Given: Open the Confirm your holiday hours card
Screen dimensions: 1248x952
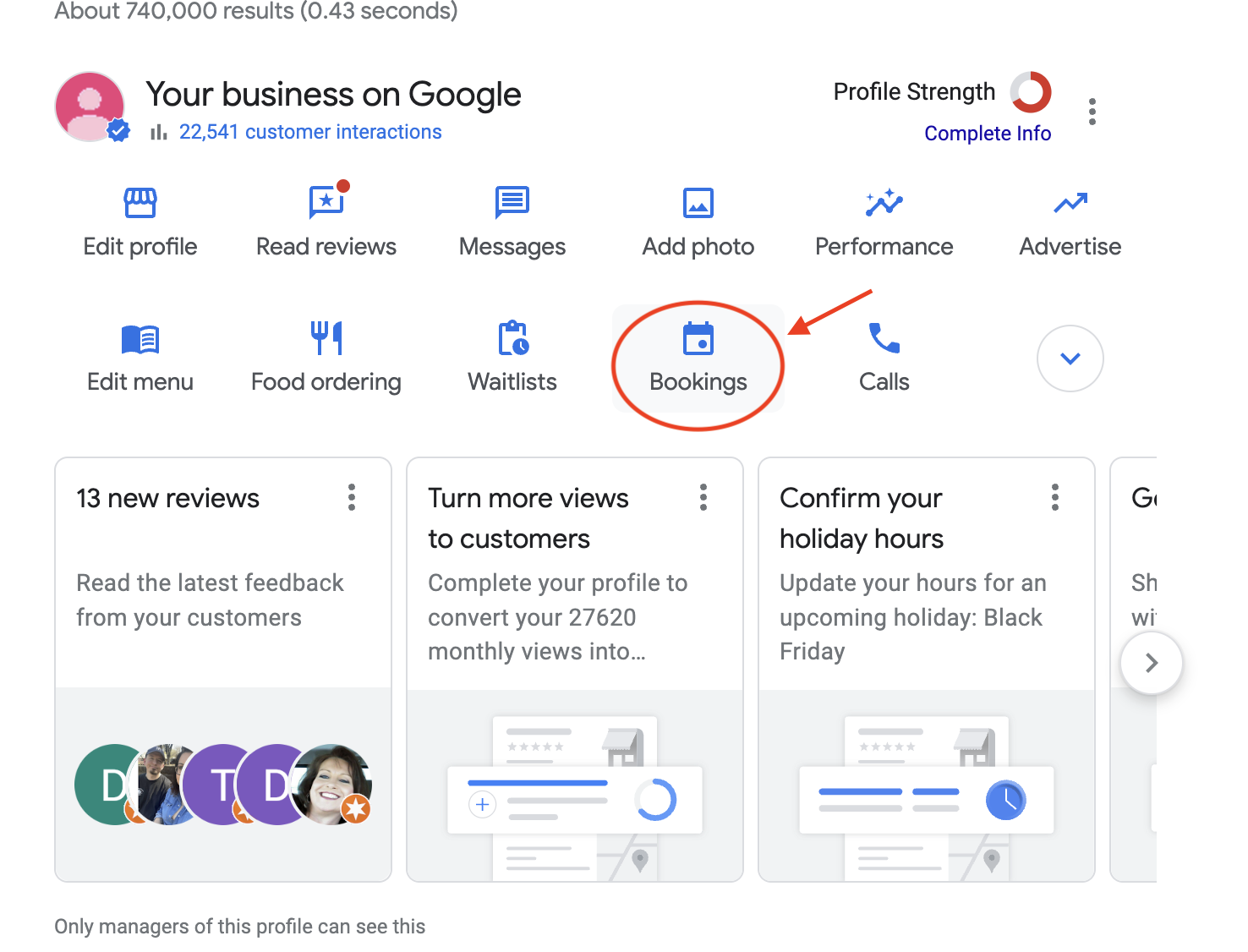Looking at the screenshot, I should coord(927,670).
